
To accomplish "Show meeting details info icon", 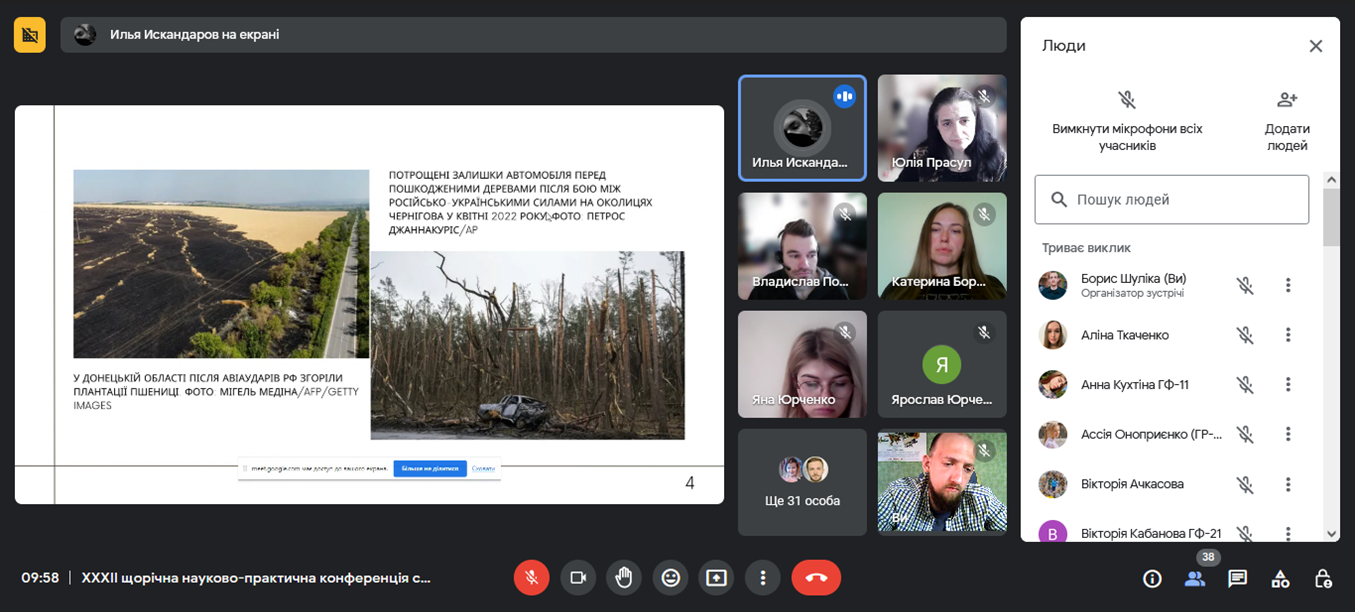I will point(1152,578).
